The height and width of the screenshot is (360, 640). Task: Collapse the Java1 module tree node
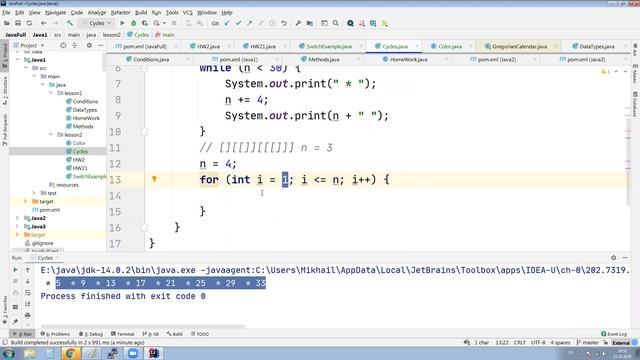click(18, 60)
